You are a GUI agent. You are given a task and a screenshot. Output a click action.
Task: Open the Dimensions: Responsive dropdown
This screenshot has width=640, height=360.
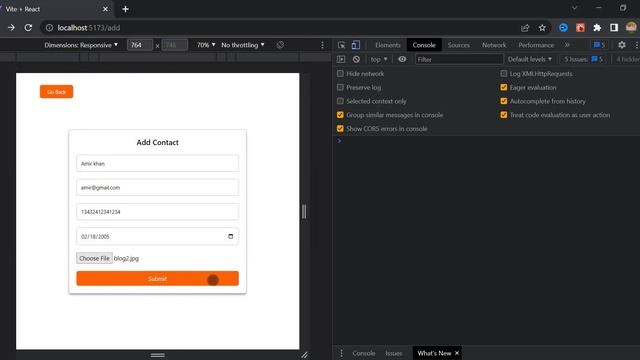pyautogui.click(x=81, y=45)
